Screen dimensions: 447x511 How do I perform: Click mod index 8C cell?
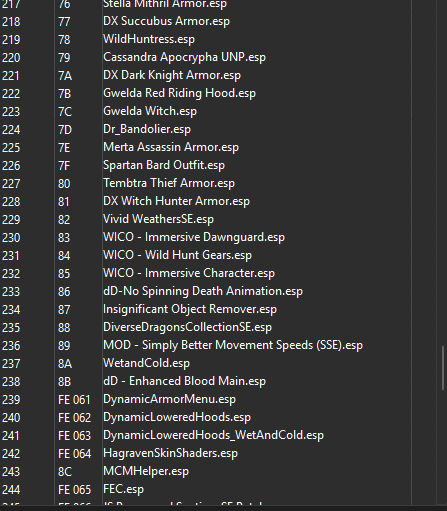pyautogui.click(x=65, y=471)
